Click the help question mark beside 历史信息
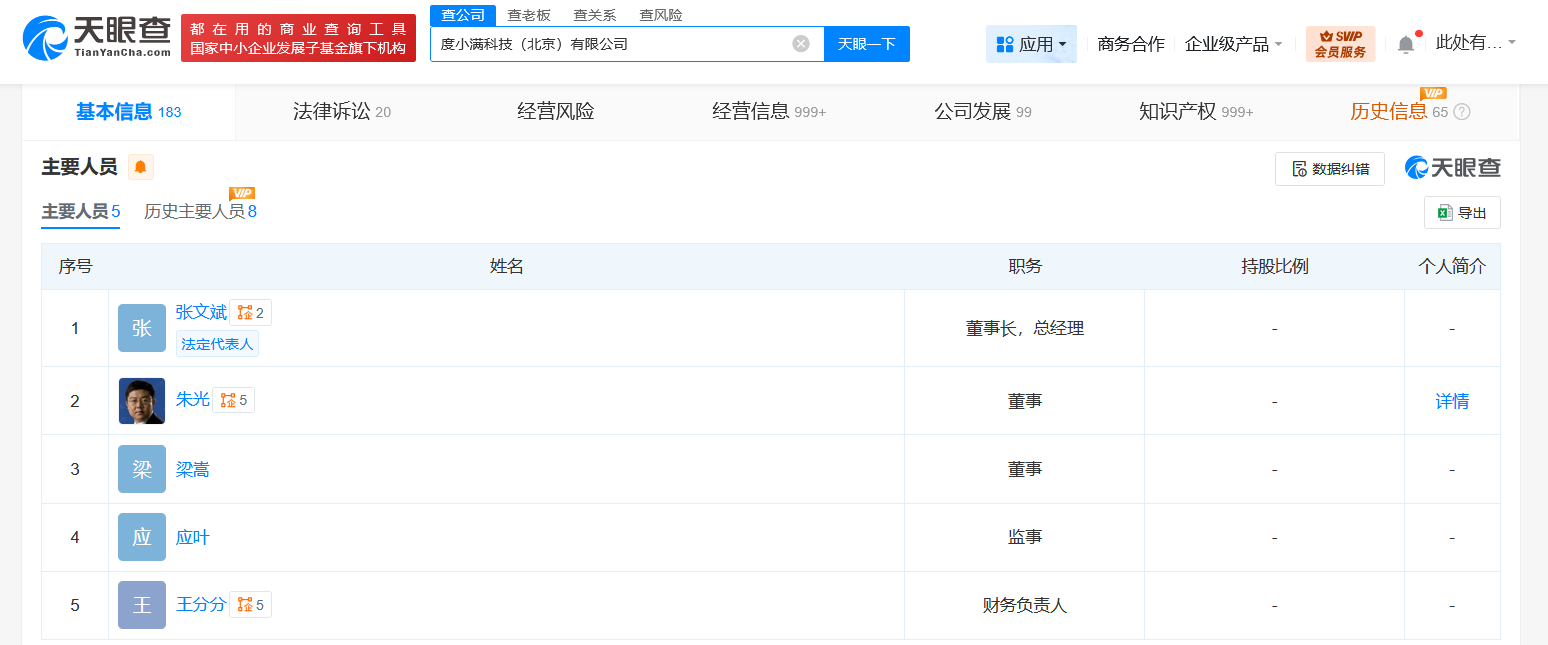Image resolution: width=1548 pixels, height=645 pixels. (1462, 112)
